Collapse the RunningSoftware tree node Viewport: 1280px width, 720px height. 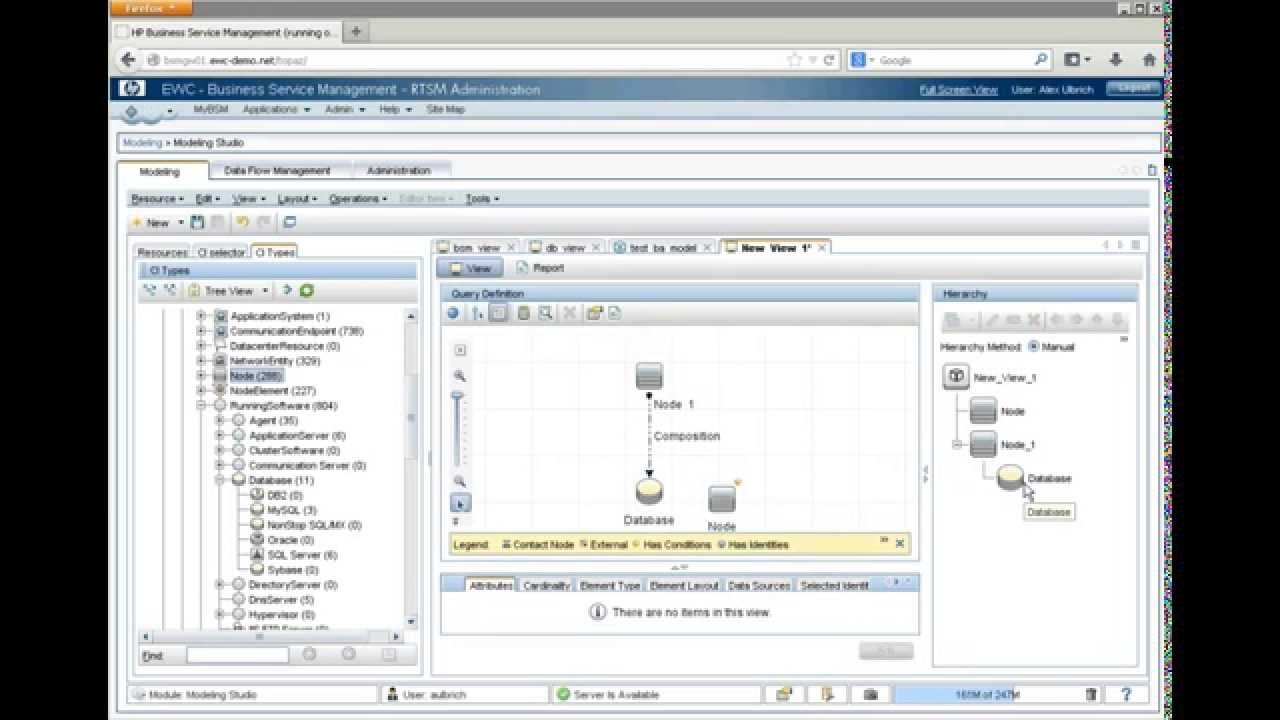pyautogui.click(x=201, y=406)
